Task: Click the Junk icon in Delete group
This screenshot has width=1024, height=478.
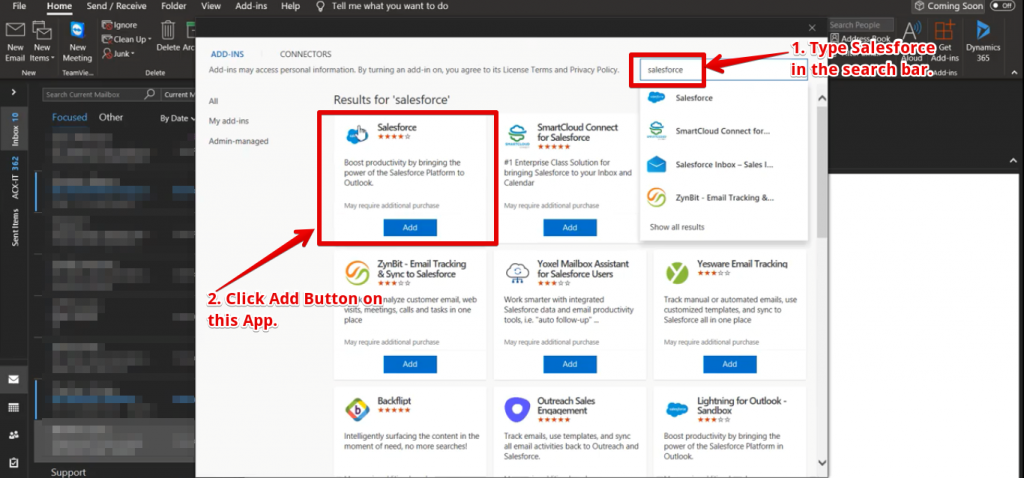Action: coord(107,54)
